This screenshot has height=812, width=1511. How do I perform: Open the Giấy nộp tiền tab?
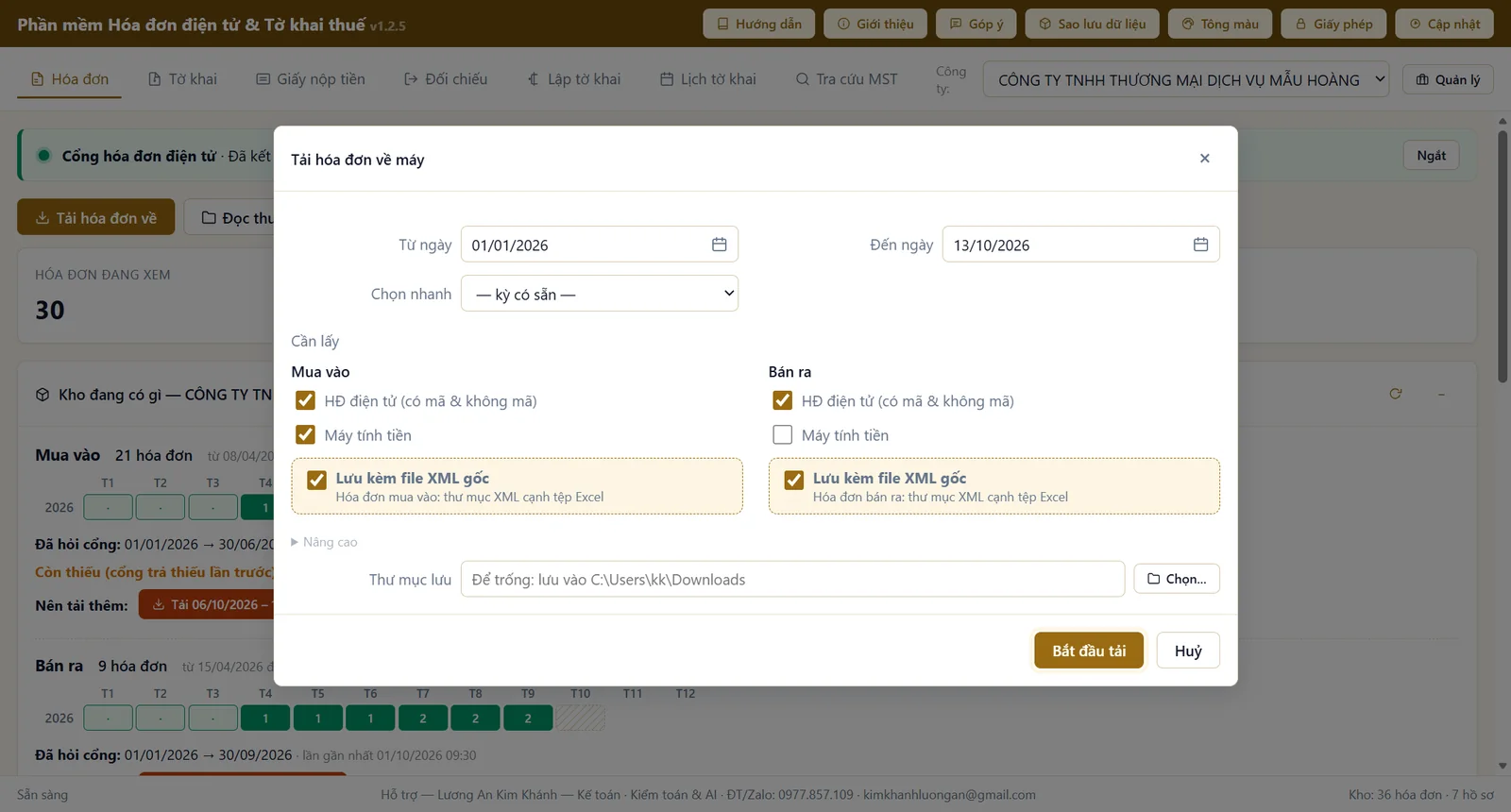pyautogui.click(x=311, y=79)
